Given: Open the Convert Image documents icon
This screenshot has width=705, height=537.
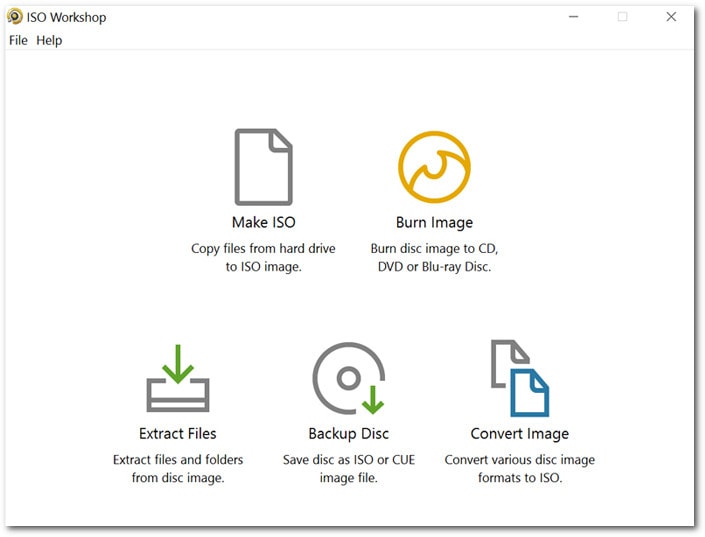Looking at the screenshot, I should pos(520,378).
